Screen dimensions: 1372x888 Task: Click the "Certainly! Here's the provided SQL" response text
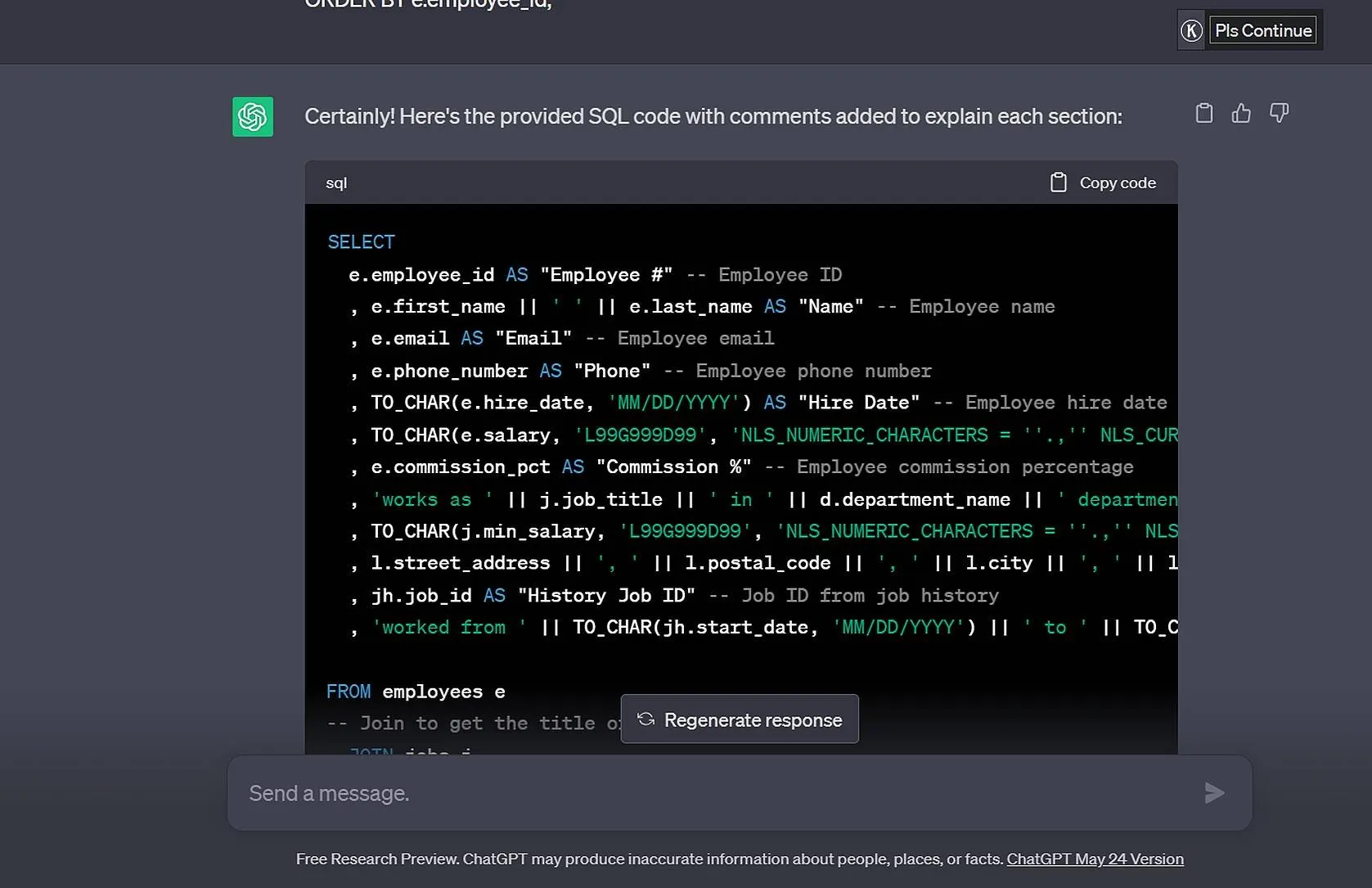pos(713,116)
